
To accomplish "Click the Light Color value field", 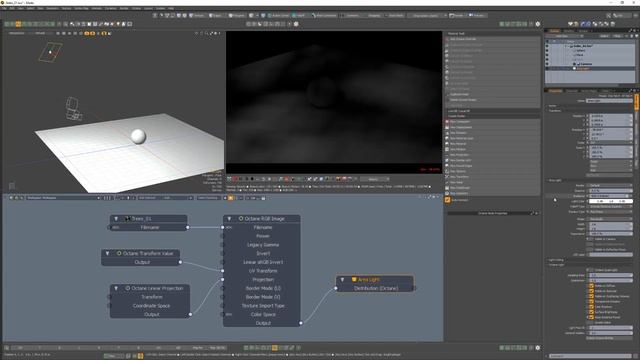I will tap(611, 201).
